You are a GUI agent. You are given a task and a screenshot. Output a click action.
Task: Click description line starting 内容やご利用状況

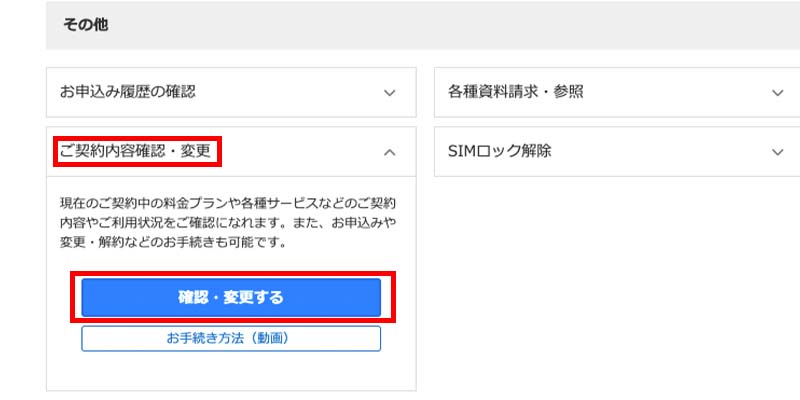(x=228, y=223)
